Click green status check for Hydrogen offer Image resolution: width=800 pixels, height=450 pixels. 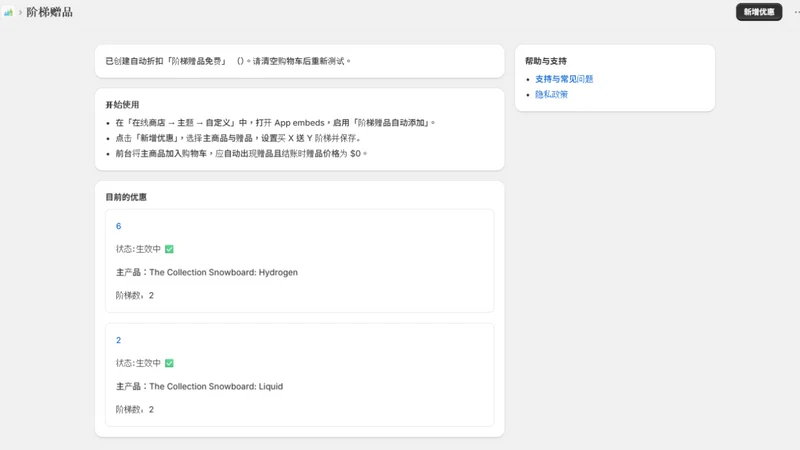(x=169, y=249)
